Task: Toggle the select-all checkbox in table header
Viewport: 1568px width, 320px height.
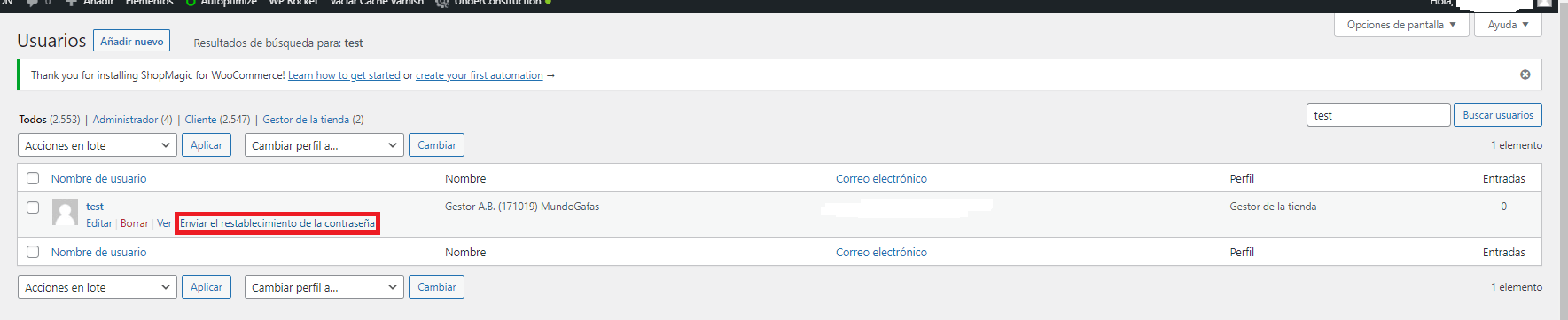Action: 33,178
